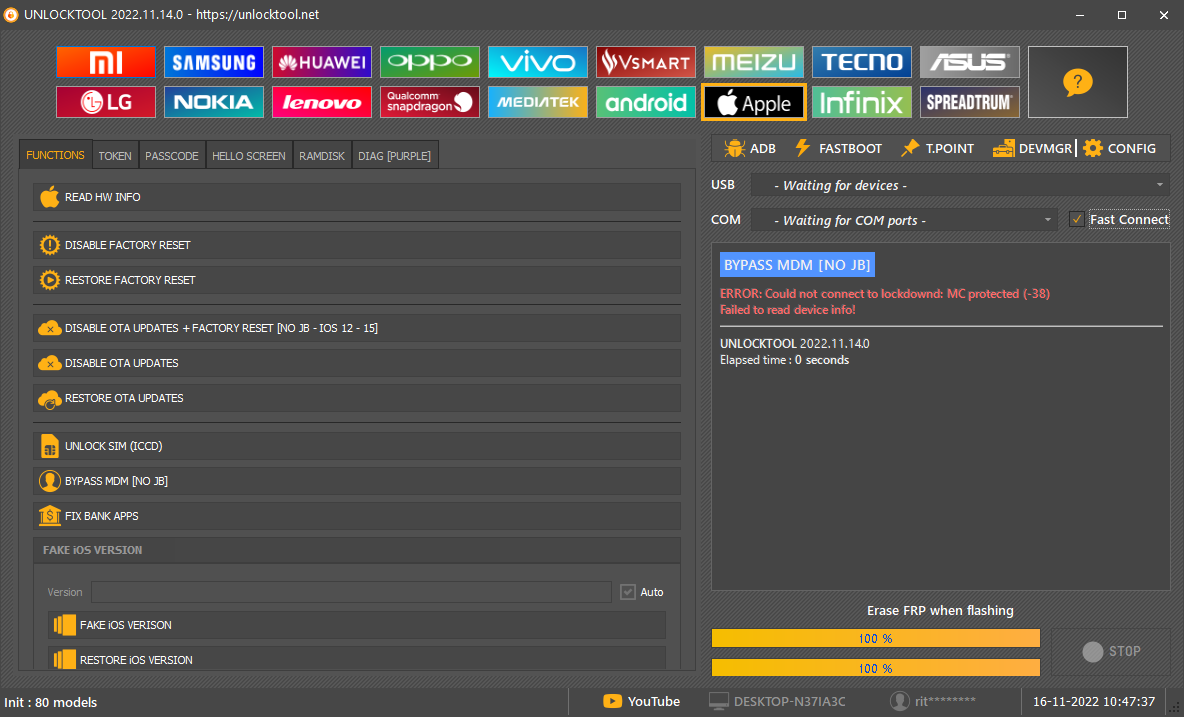Select the Meizu brand logo
Image resolution: width=1184 pixels, height=717 pixels.
pyautogui.click(x=754, y=62)
